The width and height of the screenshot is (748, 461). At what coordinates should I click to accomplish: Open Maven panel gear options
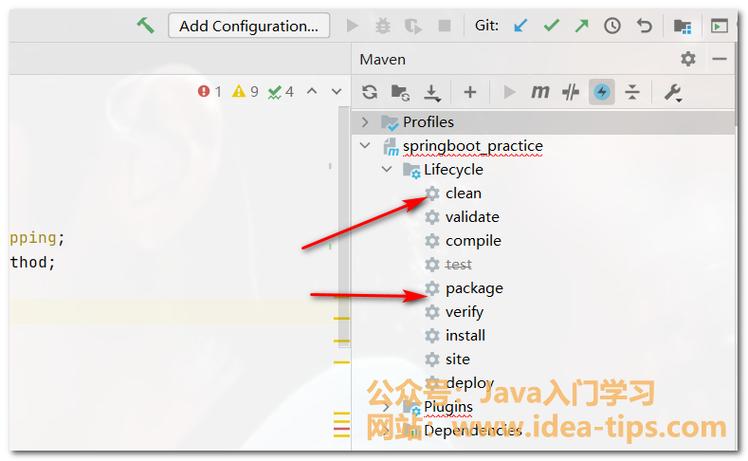[688, 59]
